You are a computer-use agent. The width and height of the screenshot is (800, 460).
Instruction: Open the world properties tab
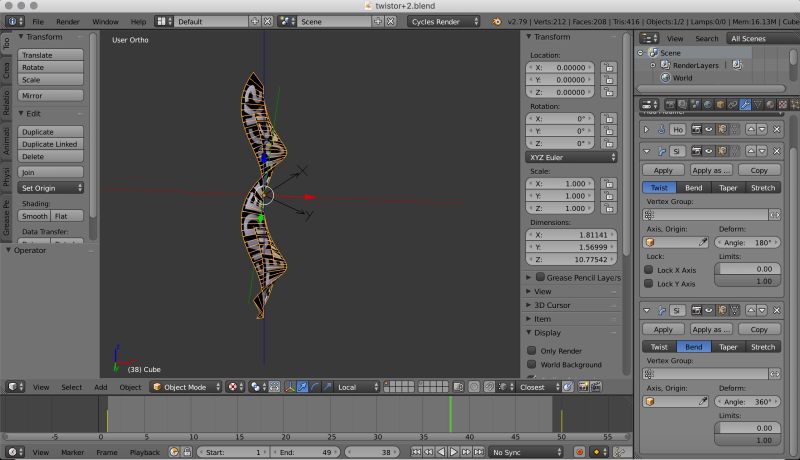coord(708,105)
